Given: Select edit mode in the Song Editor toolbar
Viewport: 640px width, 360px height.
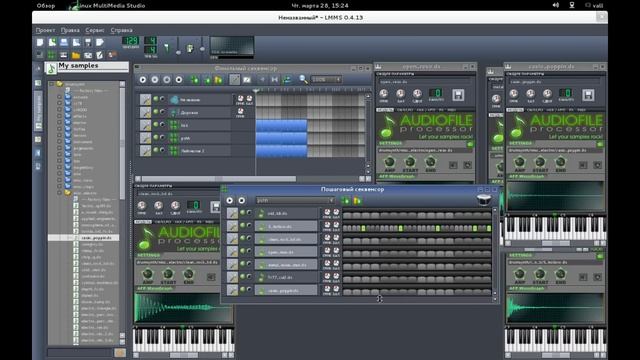Looking at the screenshot, I should pyautogui.click(x=247, y=80).
